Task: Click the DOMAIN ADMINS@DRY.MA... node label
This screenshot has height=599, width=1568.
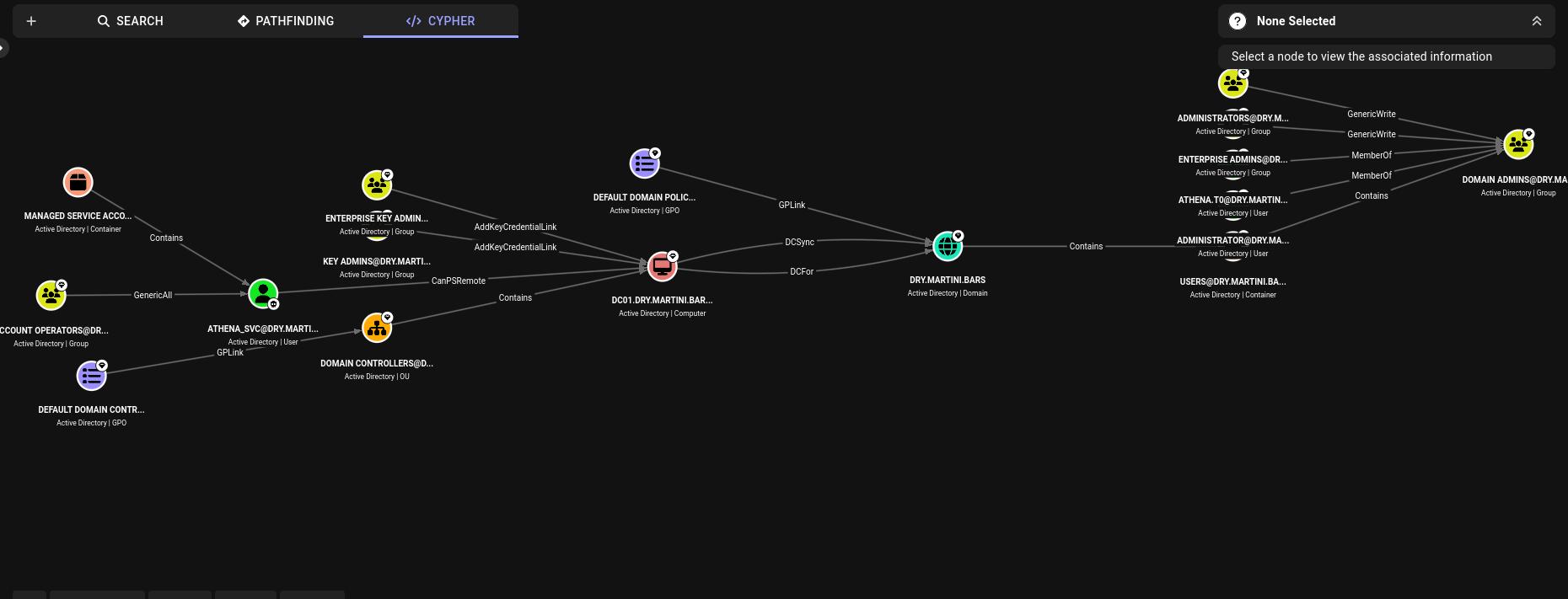Action: pyautogui.click(x=1514, y=179)
